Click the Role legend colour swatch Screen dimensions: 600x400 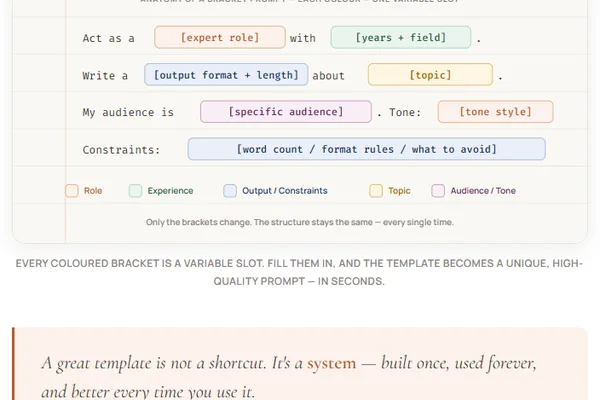point(72,191)
